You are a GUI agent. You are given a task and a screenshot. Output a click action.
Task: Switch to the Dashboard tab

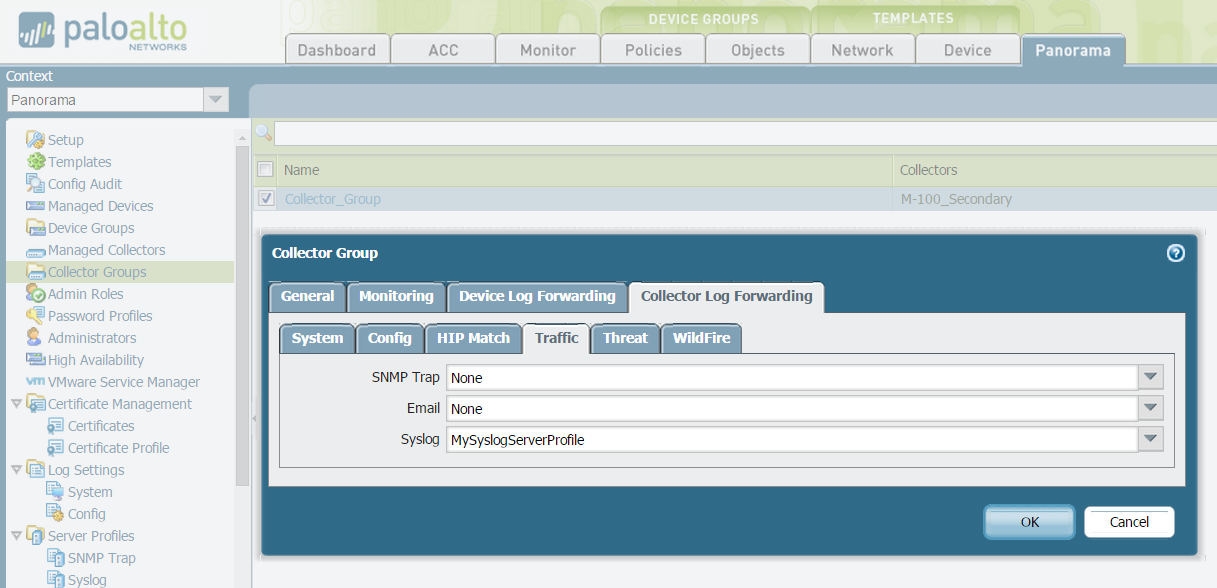(337, 50)
